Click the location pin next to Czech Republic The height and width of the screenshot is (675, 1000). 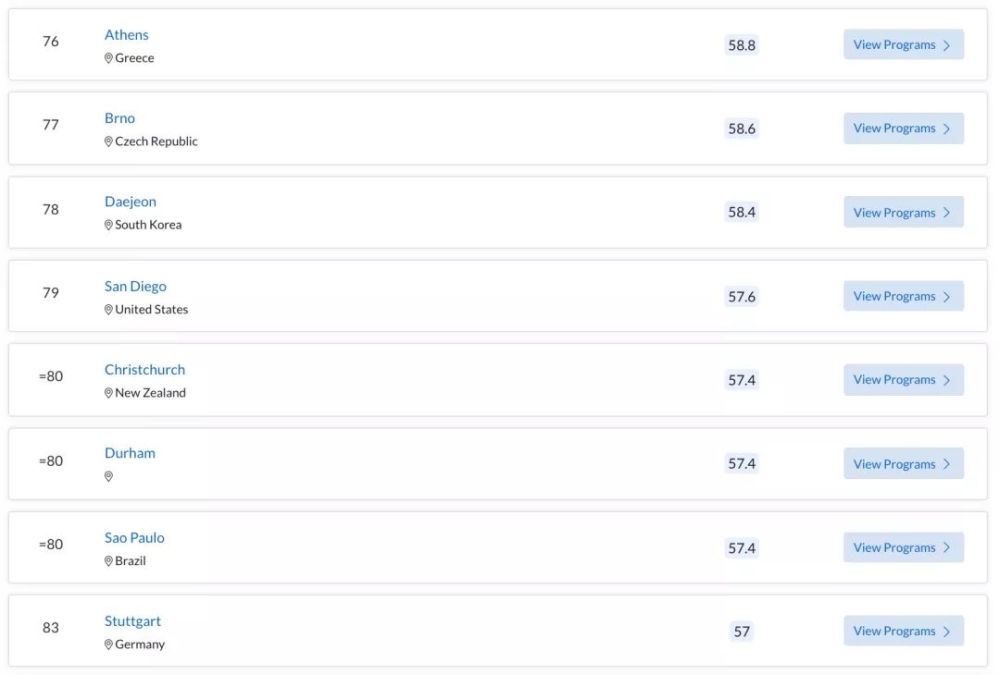click(x=108, y=142)
